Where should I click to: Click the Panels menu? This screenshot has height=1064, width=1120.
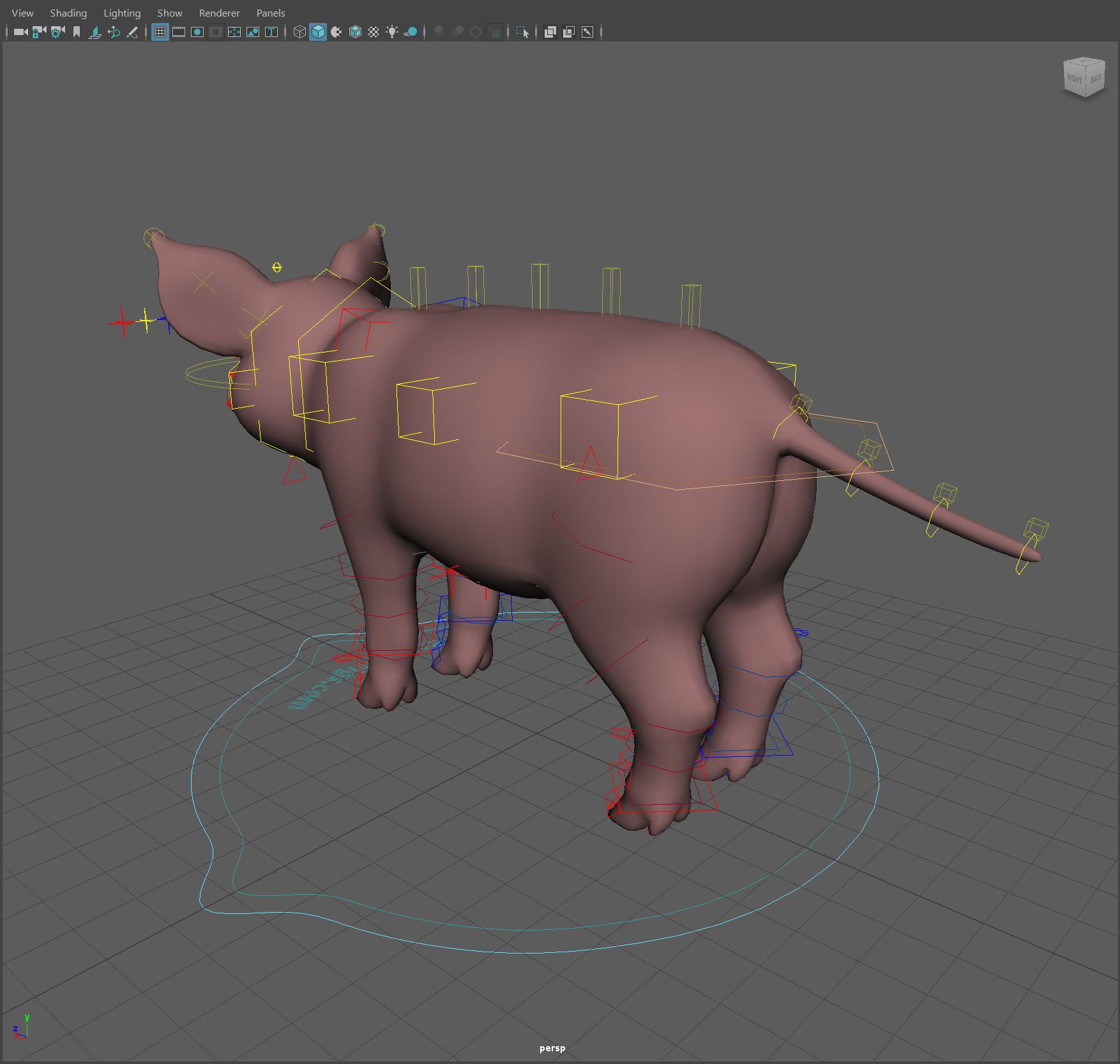tap(271, 13)
